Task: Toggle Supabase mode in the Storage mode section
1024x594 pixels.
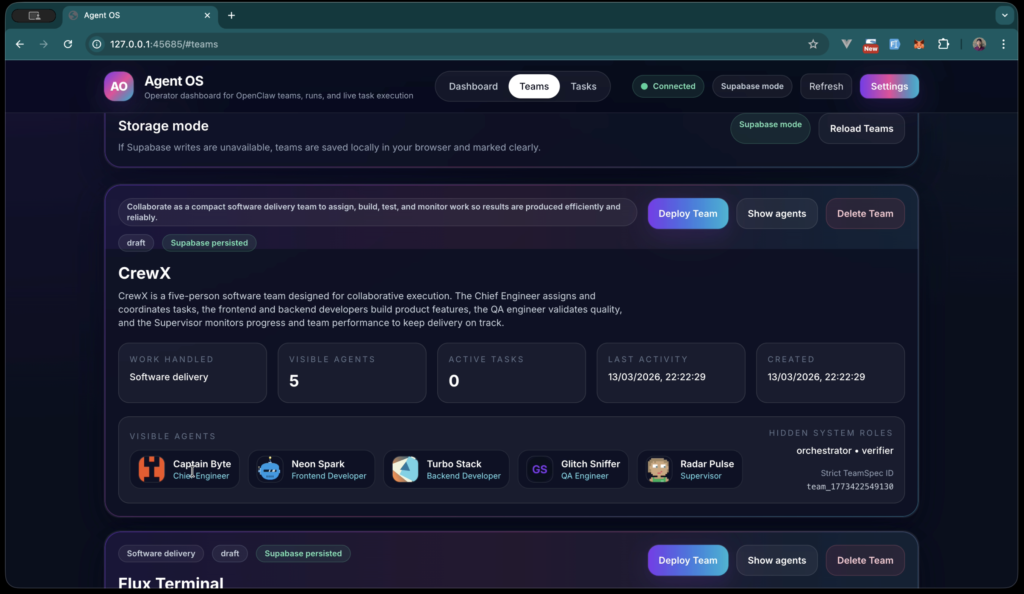Action: (x=769, y=128)
